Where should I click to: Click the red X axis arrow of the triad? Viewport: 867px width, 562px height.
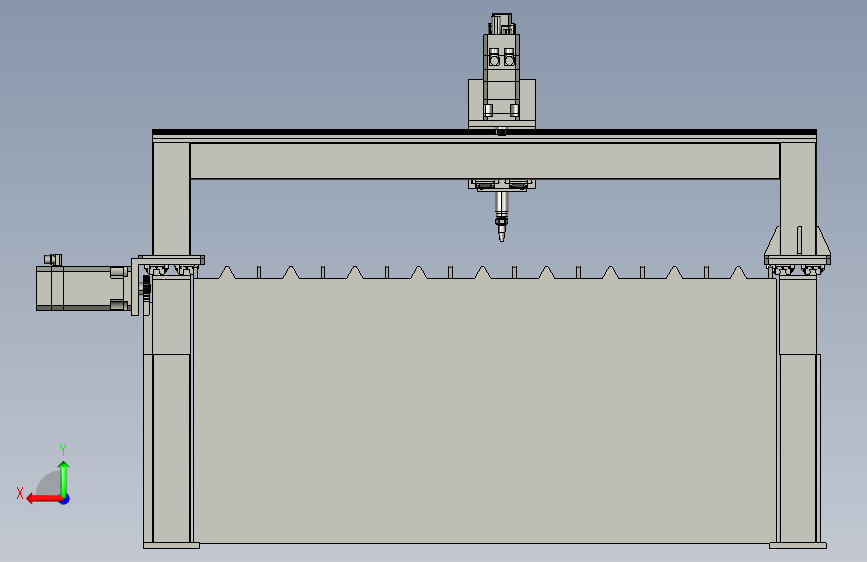(44, 499)
